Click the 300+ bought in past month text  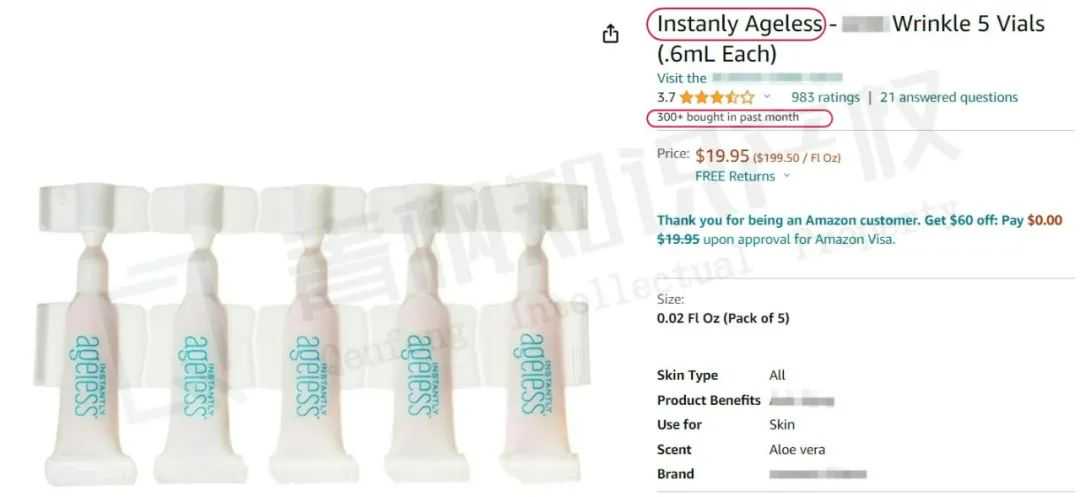click(727, 117)
